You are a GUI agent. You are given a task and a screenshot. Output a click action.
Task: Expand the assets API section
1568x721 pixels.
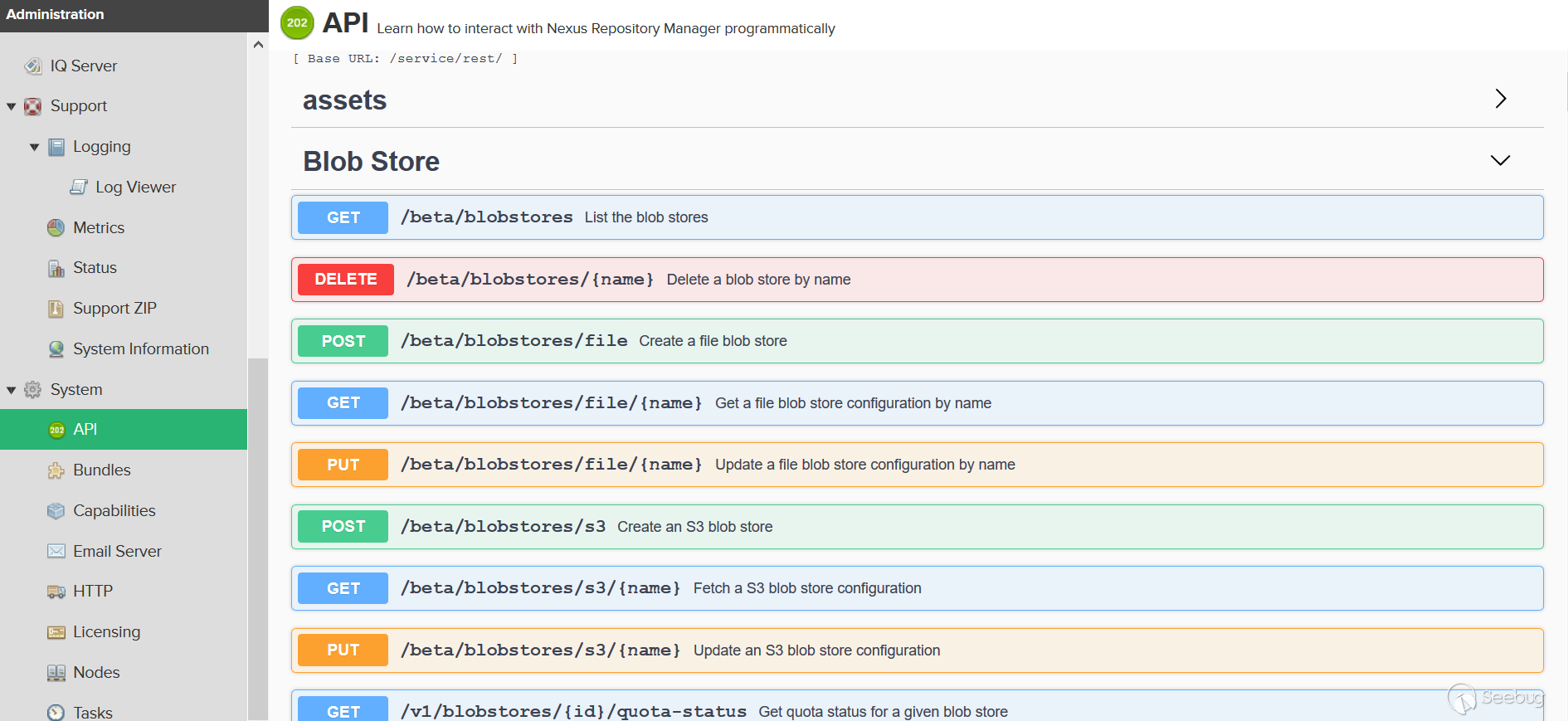pos(1500,99)
